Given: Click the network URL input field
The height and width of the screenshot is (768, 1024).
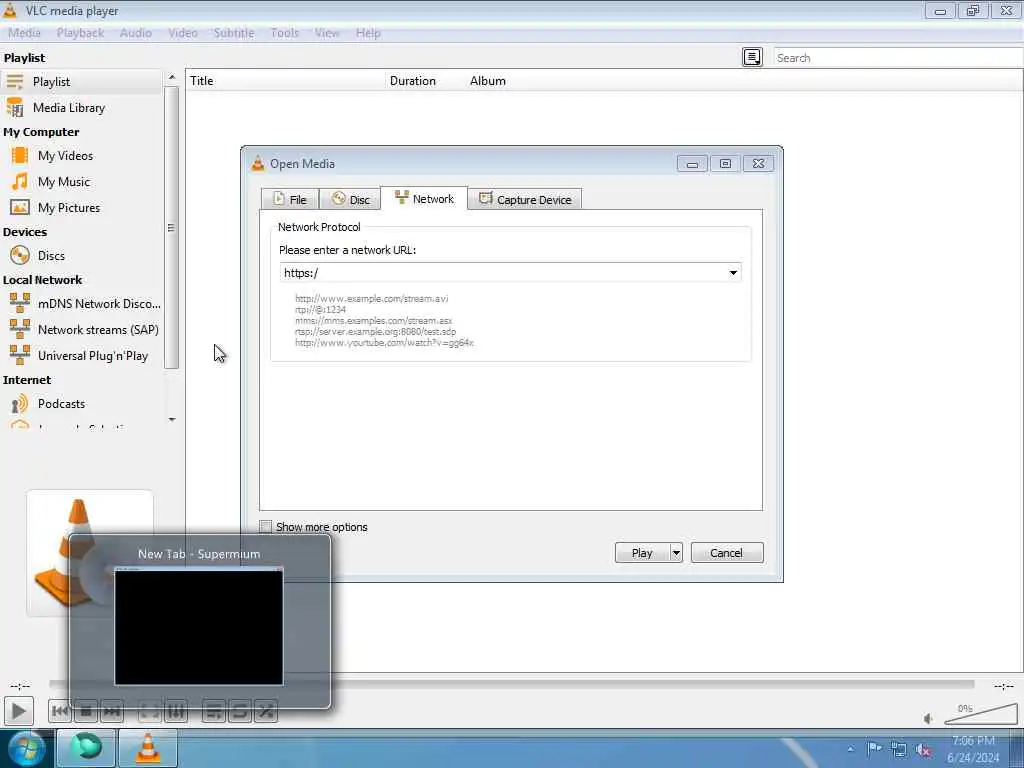Looking at the screenshot, I should (x=503, y=273).
